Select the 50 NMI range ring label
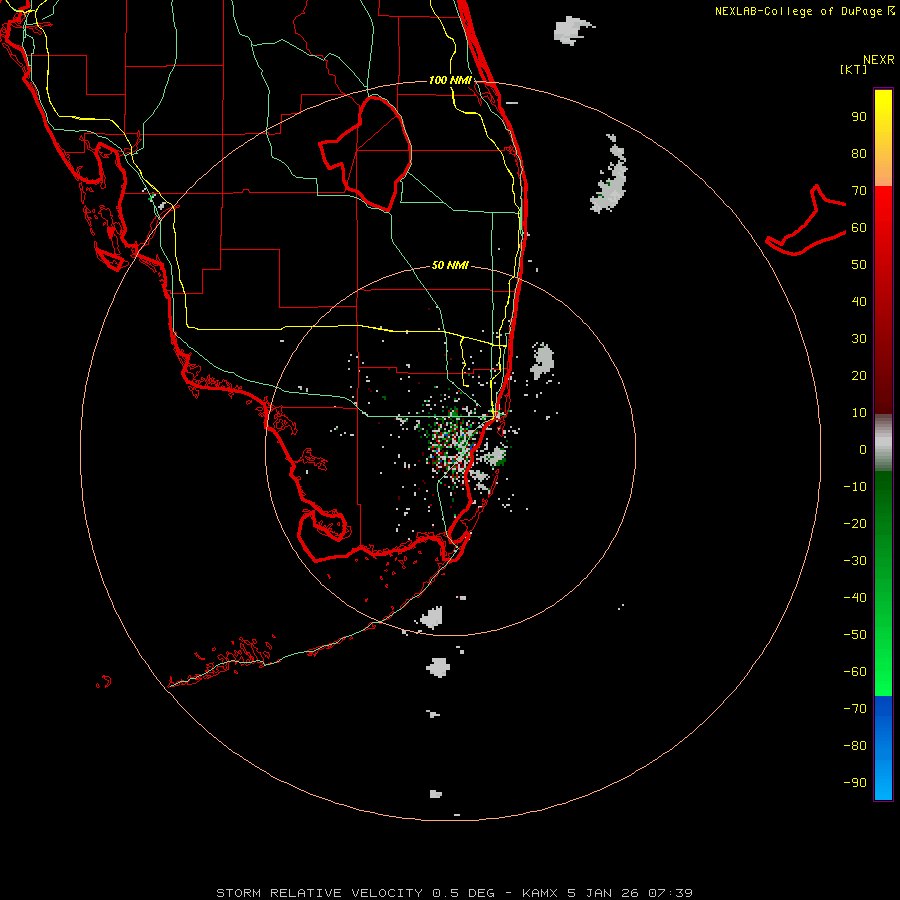 click(450, 265)
